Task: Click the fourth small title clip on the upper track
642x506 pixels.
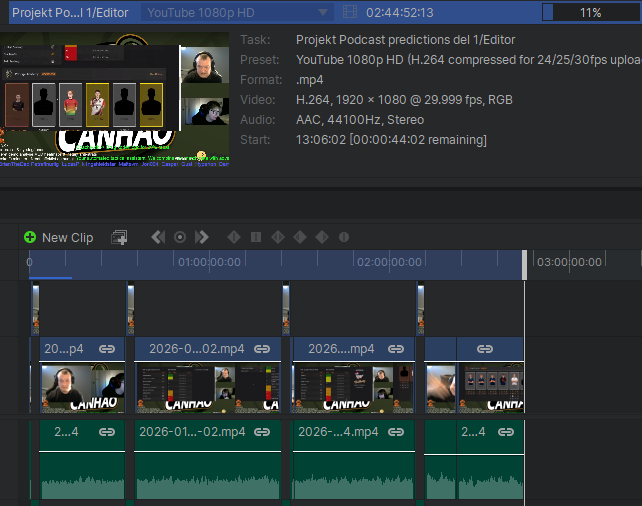Action: (420, 310)
